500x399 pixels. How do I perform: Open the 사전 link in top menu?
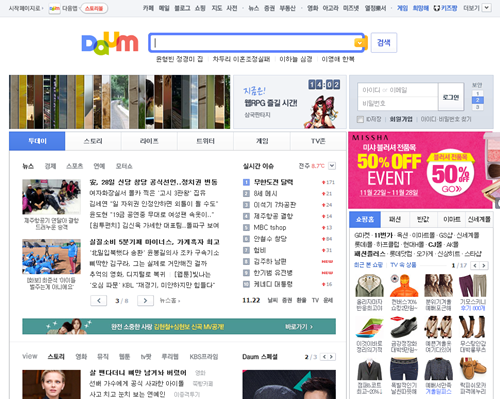(232, 8)
